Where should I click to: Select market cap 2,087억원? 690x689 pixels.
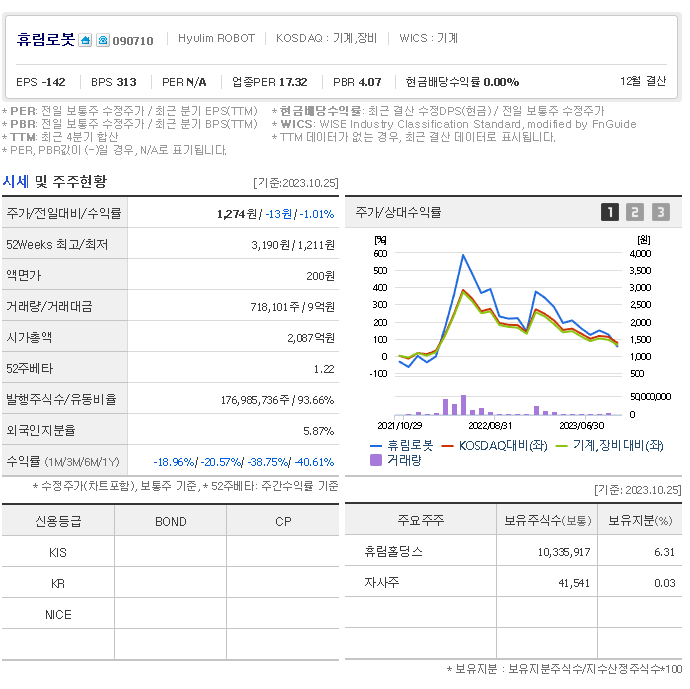tap(311, 338)
